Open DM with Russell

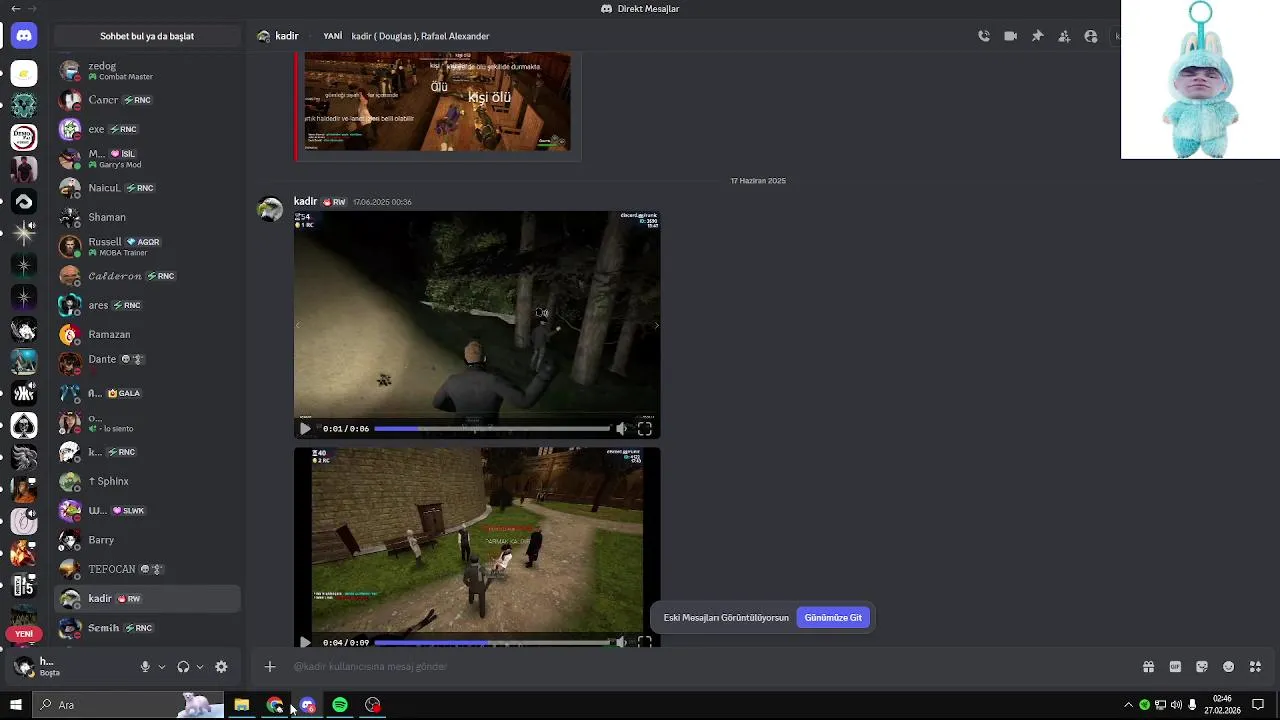point(147,246)
